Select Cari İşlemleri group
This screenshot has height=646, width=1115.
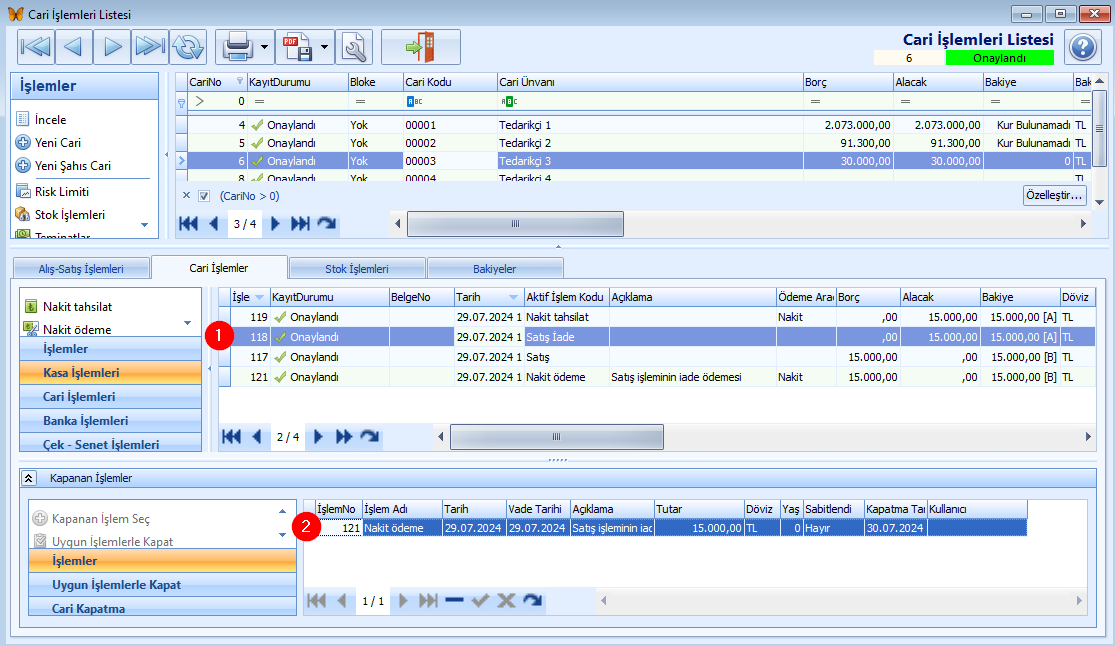click(111, 396)
